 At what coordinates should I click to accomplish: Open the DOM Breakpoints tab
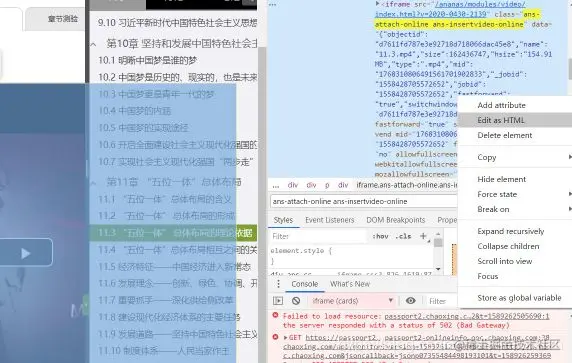(x=396, y=220)
